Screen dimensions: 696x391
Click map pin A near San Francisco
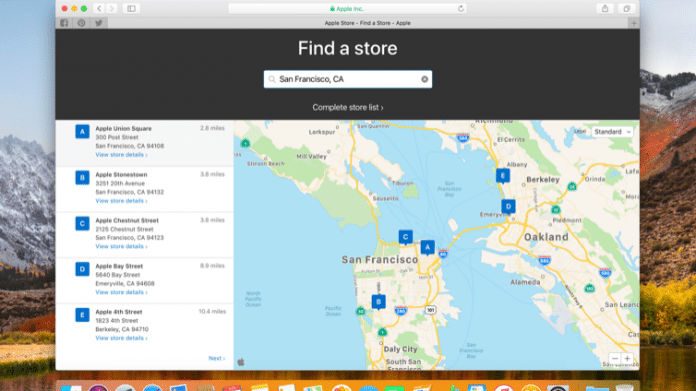point(427,248)
